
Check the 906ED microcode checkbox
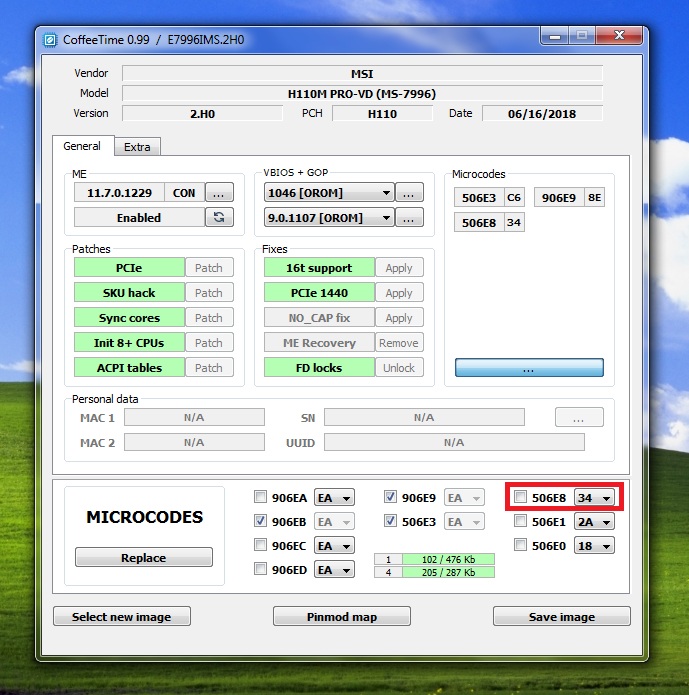click(x=260, y=569)
